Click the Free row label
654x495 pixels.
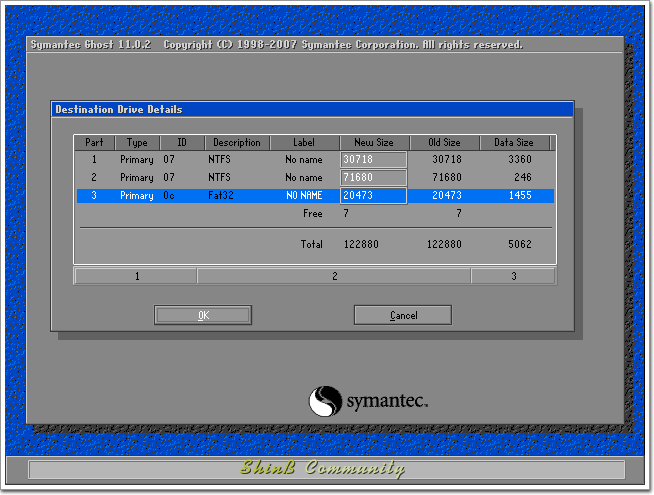[x=312, y=214]
